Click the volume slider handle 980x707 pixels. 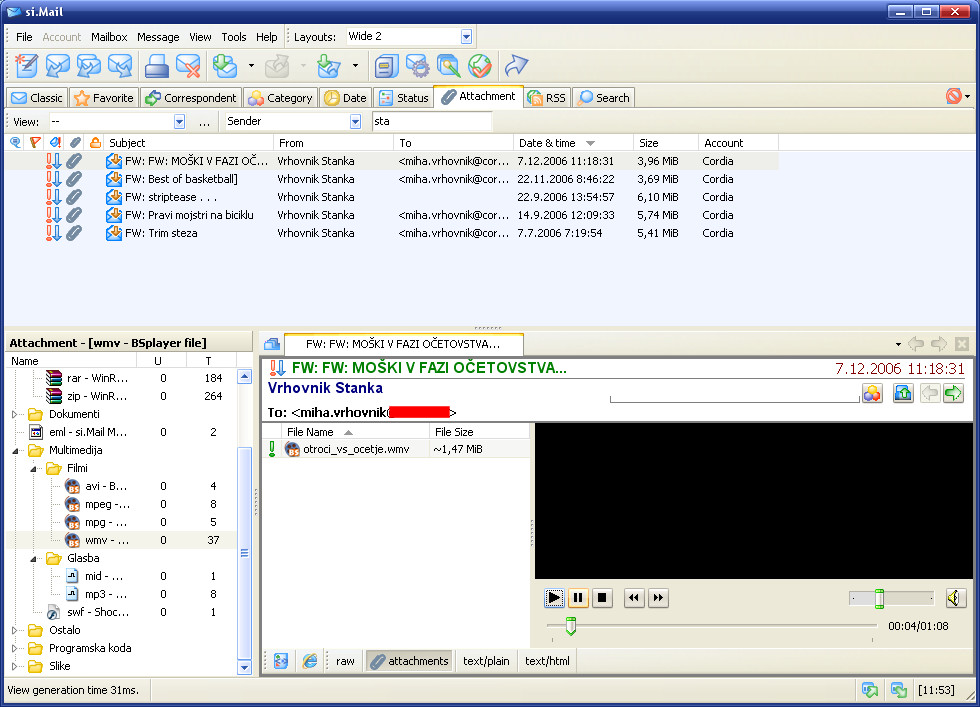[879, 598]
